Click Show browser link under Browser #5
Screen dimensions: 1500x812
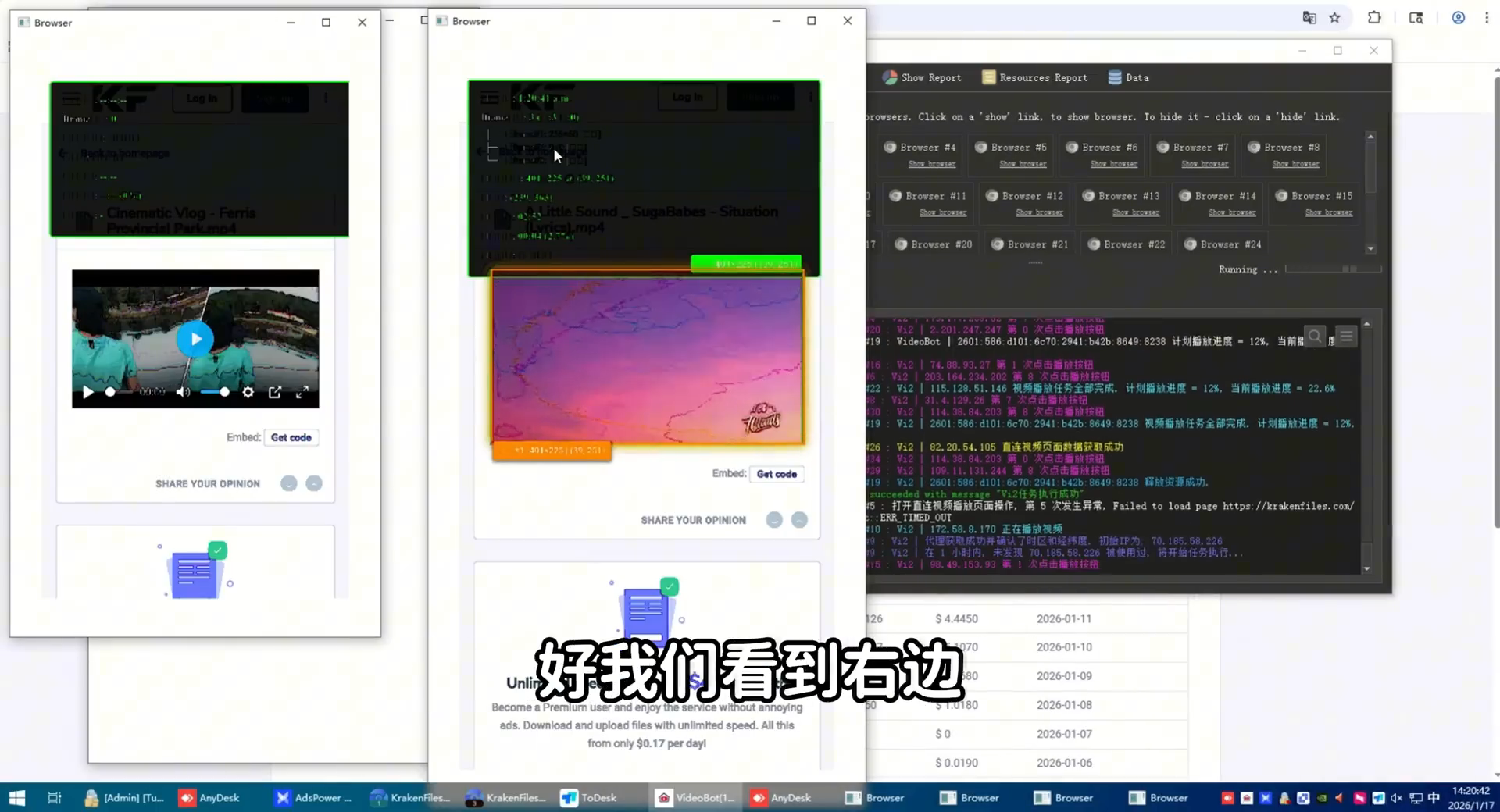tap(1023, 164)
